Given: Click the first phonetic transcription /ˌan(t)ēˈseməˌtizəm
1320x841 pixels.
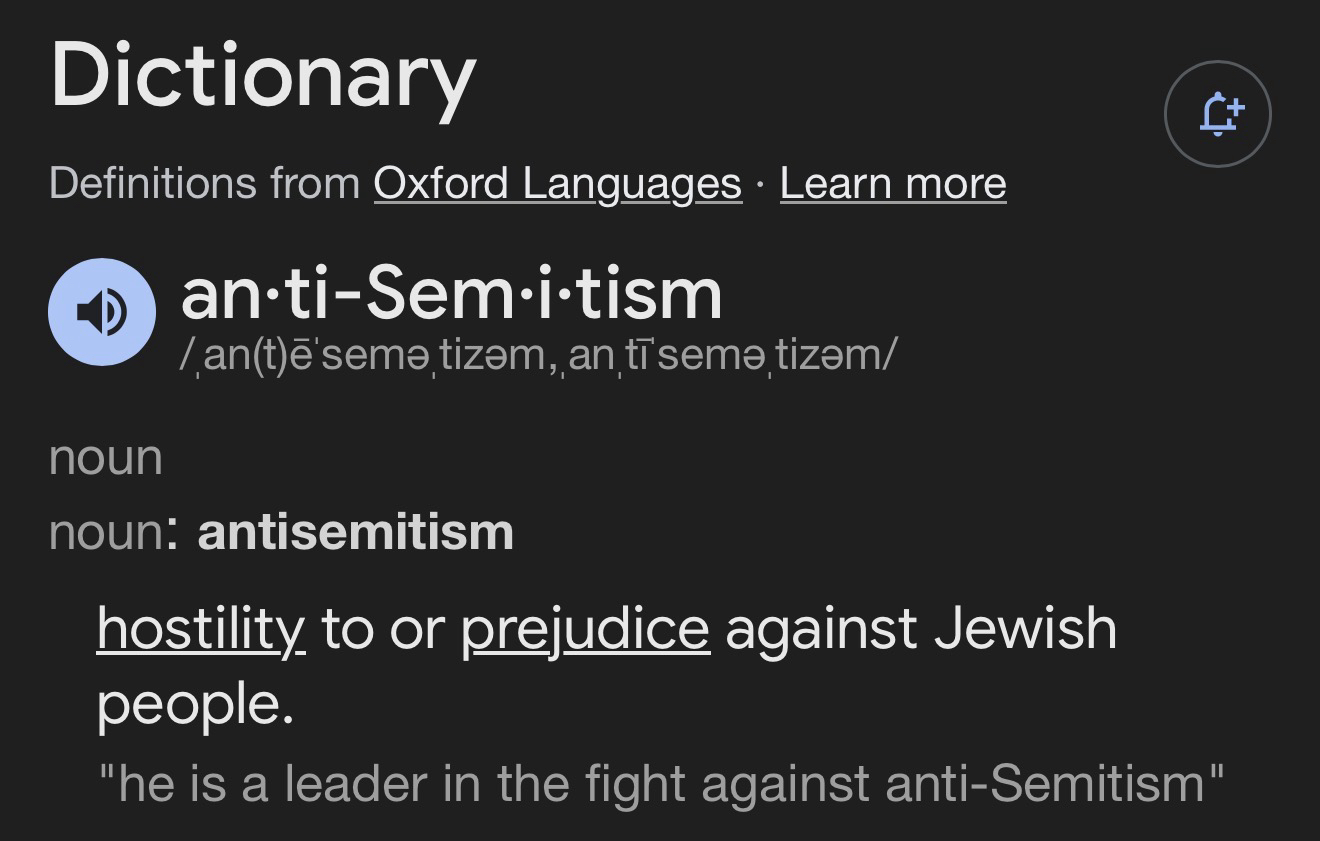Looking at the screenshot, I should coord(360,354).
